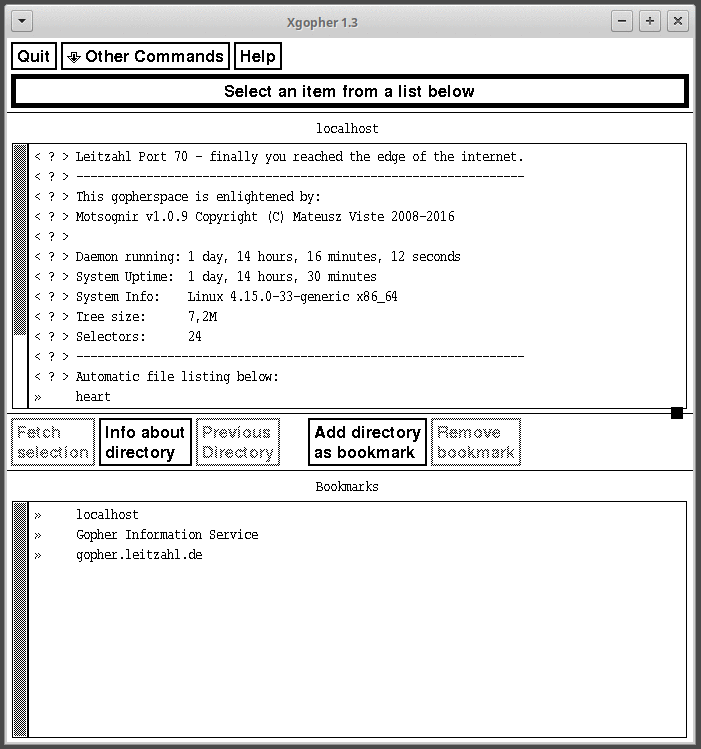Select the localhost bookmark
Viewport: 701px width, 749px height.
point(107,515)
